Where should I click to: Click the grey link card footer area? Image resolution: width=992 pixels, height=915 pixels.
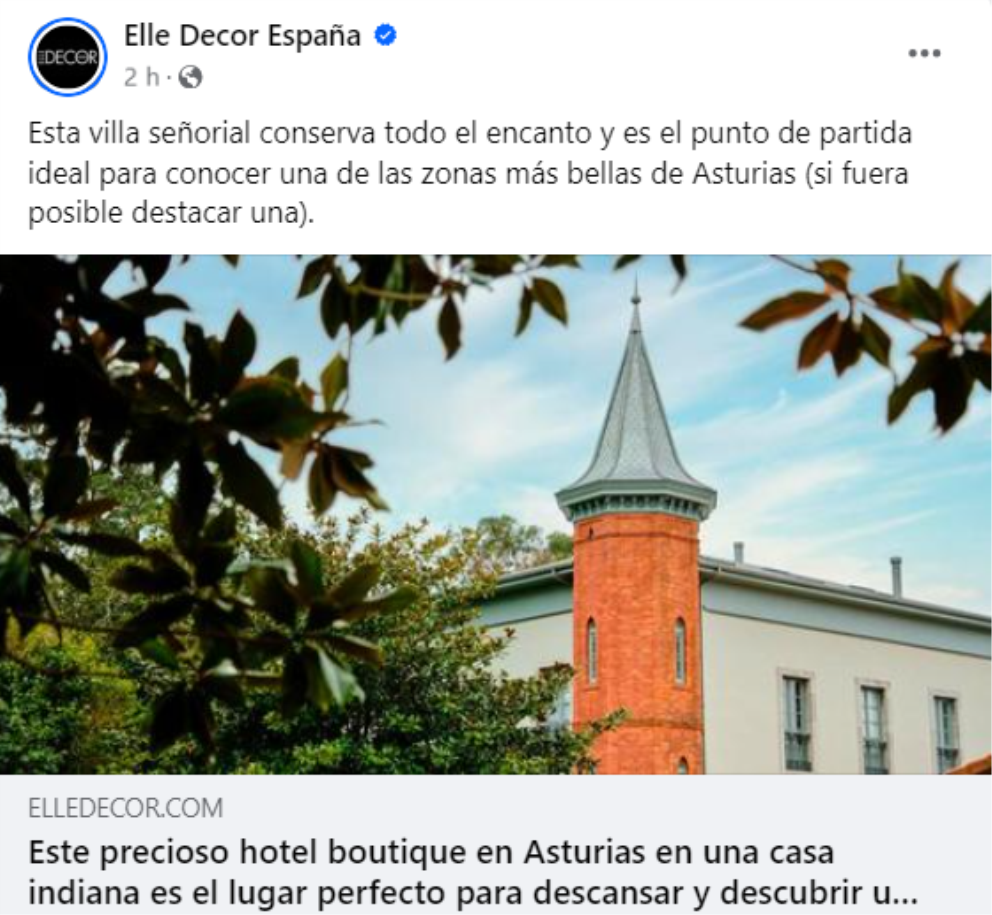coord(496,845)
